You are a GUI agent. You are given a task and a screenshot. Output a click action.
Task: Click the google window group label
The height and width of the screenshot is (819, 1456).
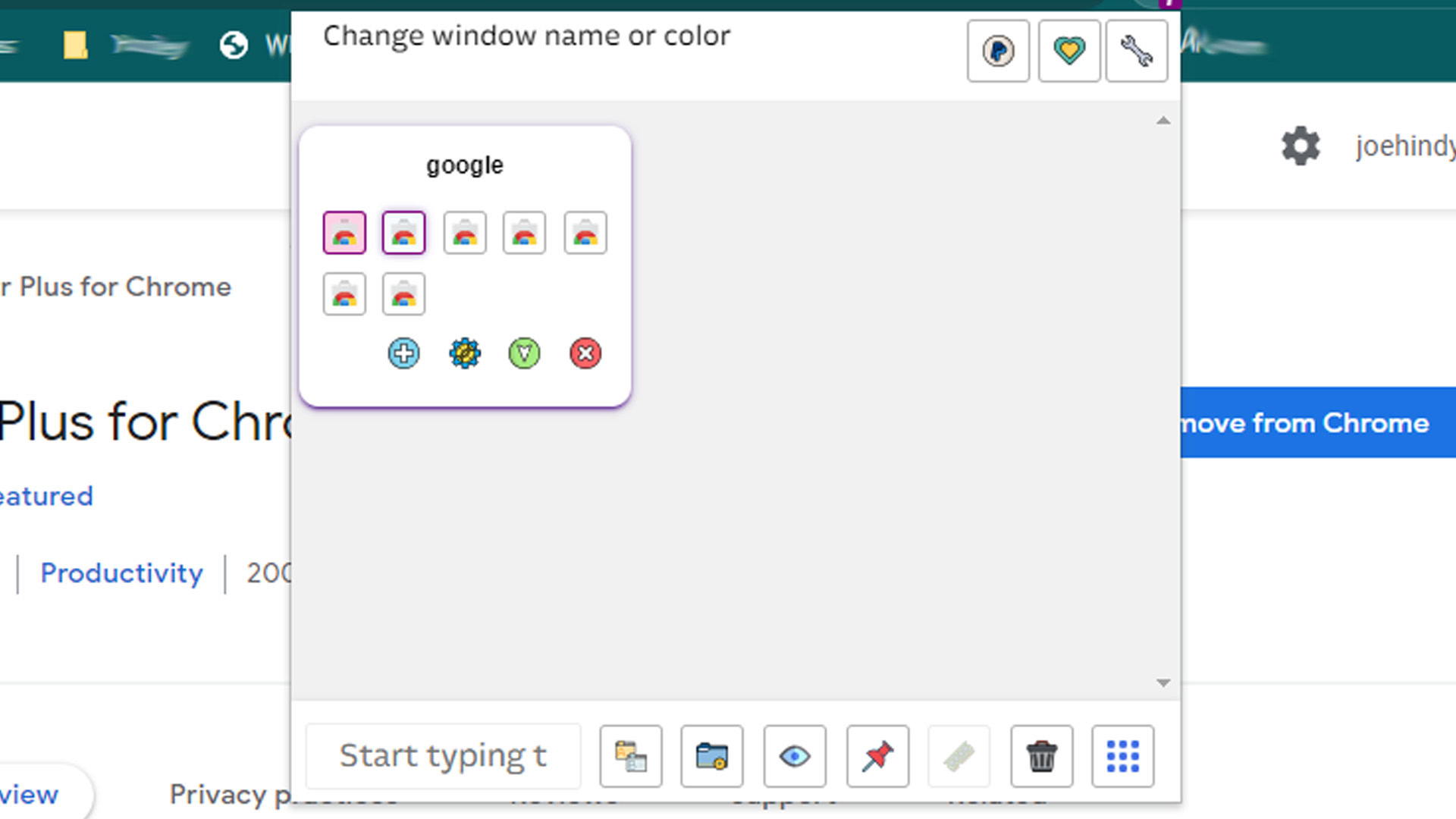464,165
